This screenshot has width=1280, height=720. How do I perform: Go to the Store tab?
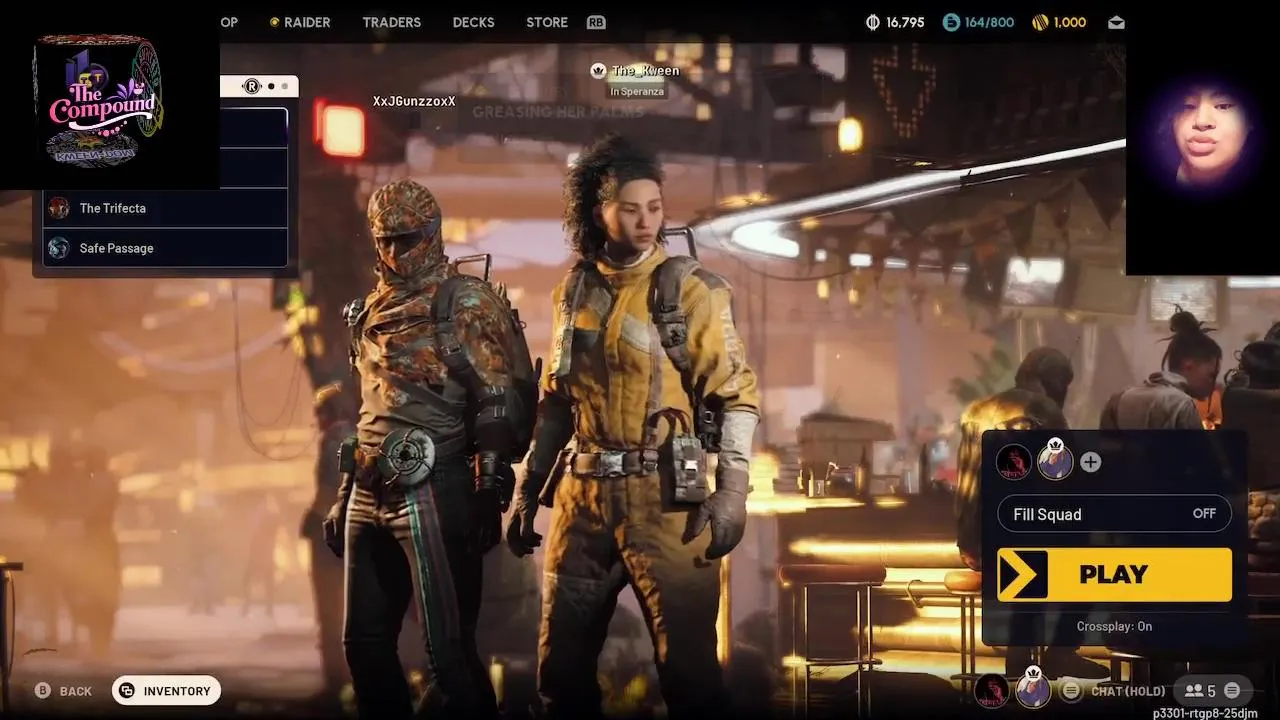click(547, 22)
